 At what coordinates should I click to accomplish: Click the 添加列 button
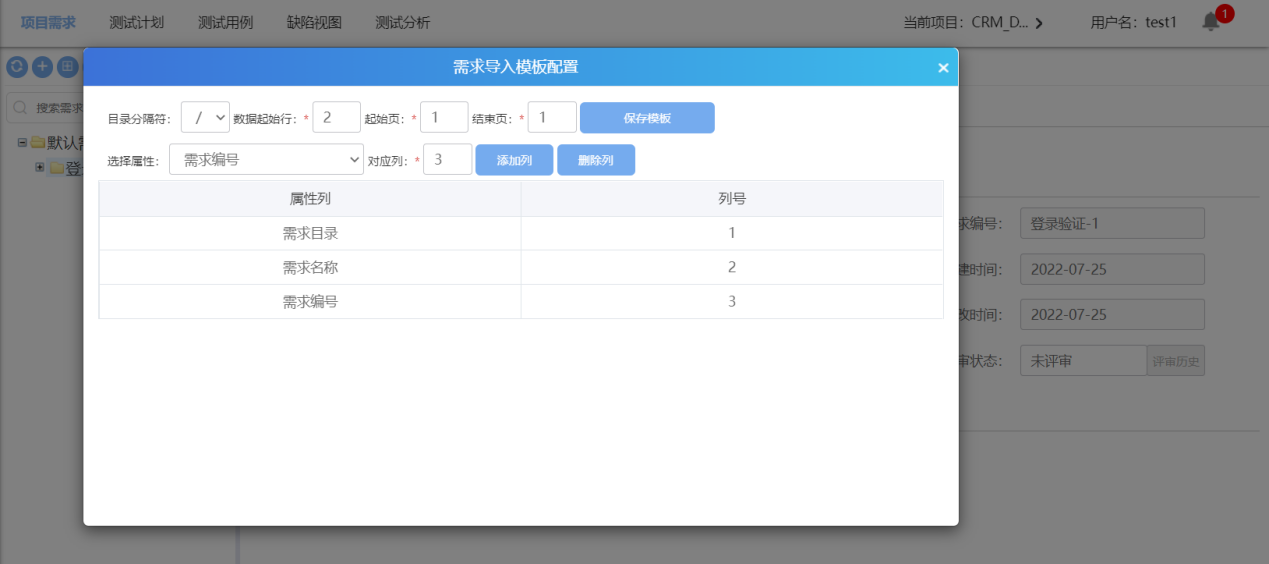[x=514, y=160]
